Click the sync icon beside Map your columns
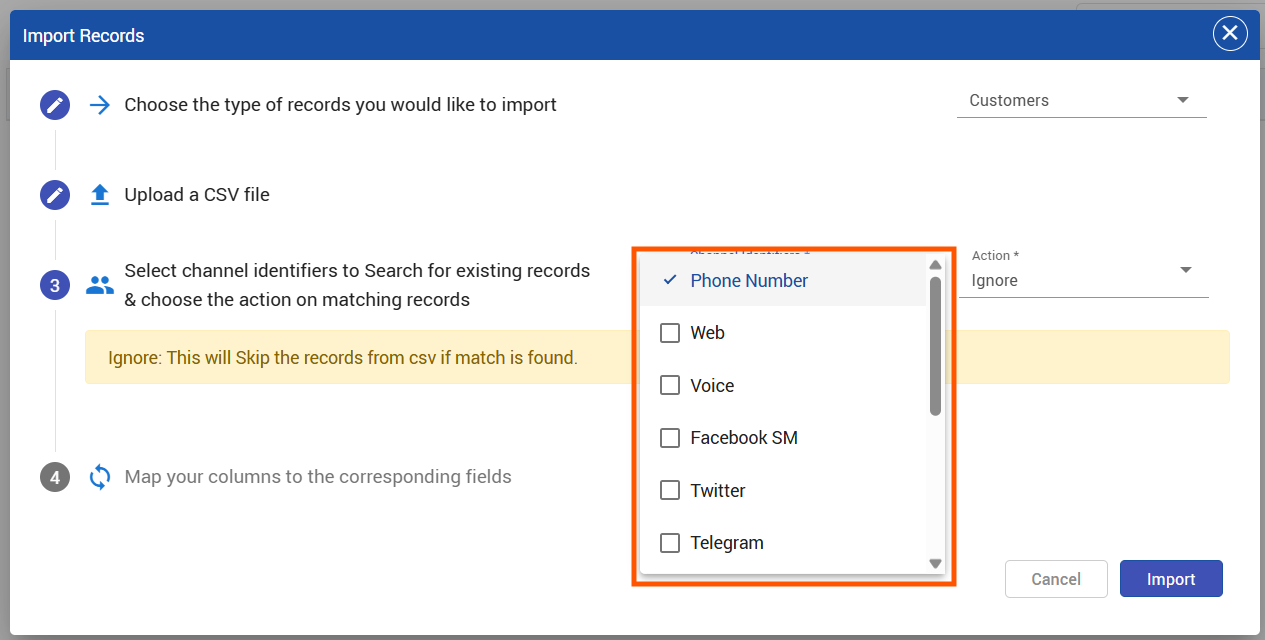 coord(100,477)
